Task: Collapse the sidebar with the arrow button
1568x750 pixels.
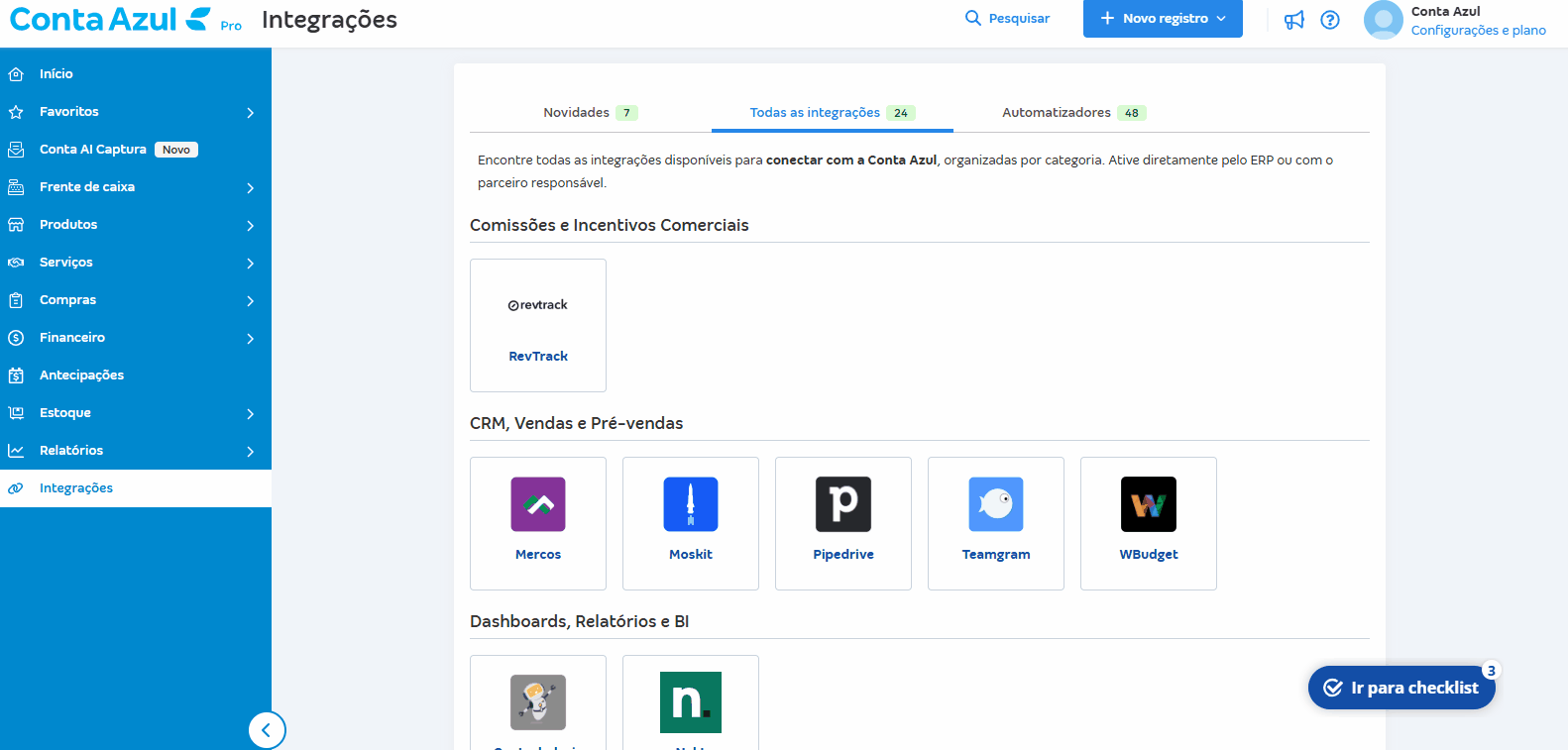Action: [x=267, y=731]
